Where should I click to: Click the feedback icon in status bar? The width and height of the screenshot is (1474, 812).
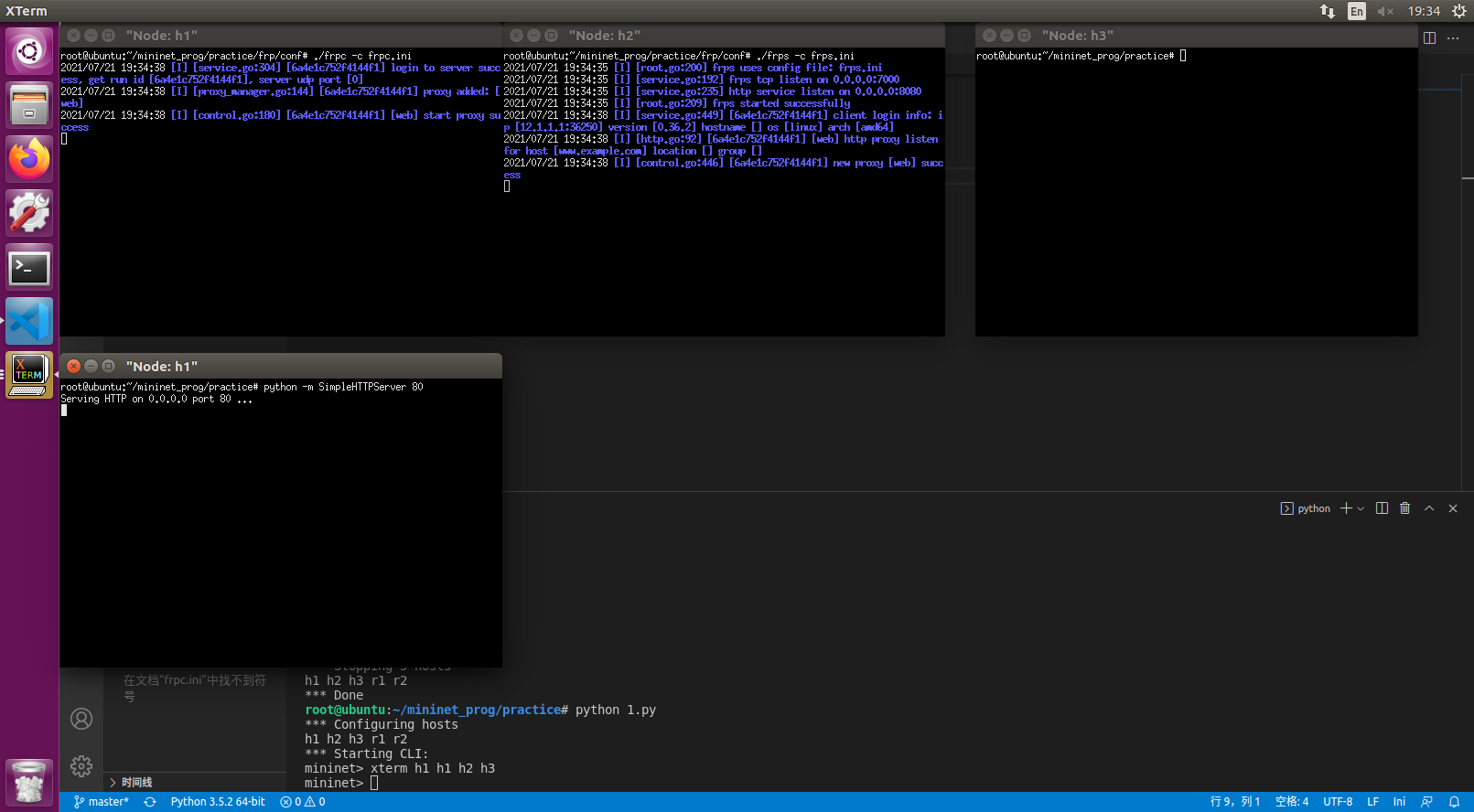pos(1426,802)
